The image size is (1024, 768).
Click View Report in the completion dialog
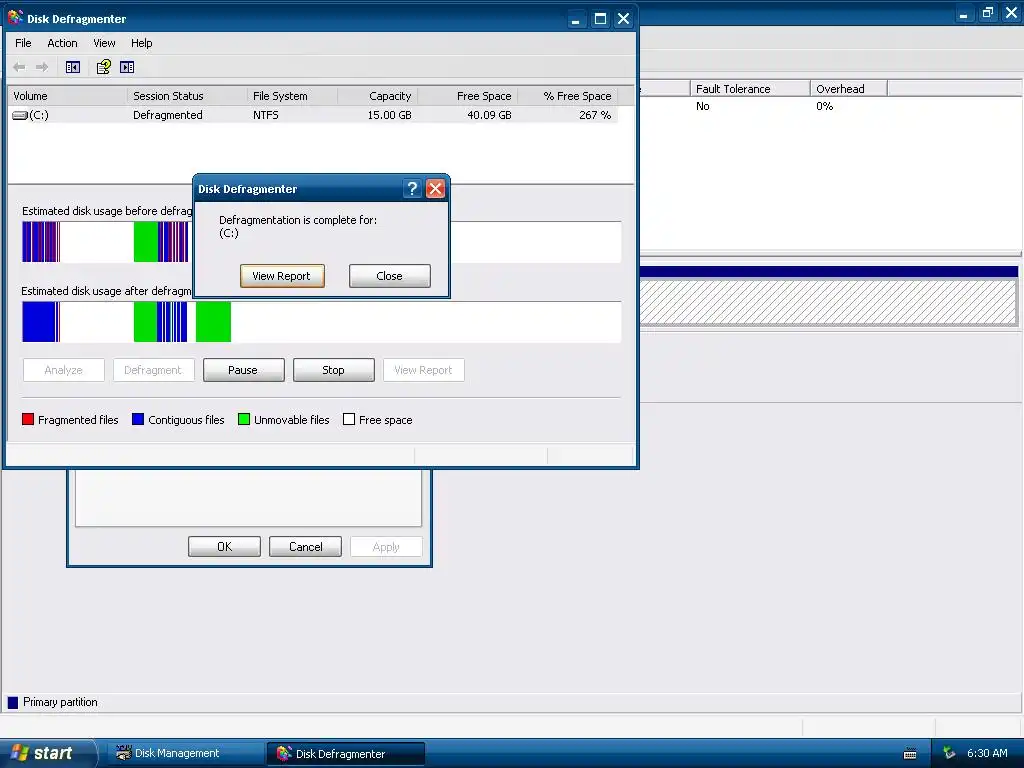281,276
